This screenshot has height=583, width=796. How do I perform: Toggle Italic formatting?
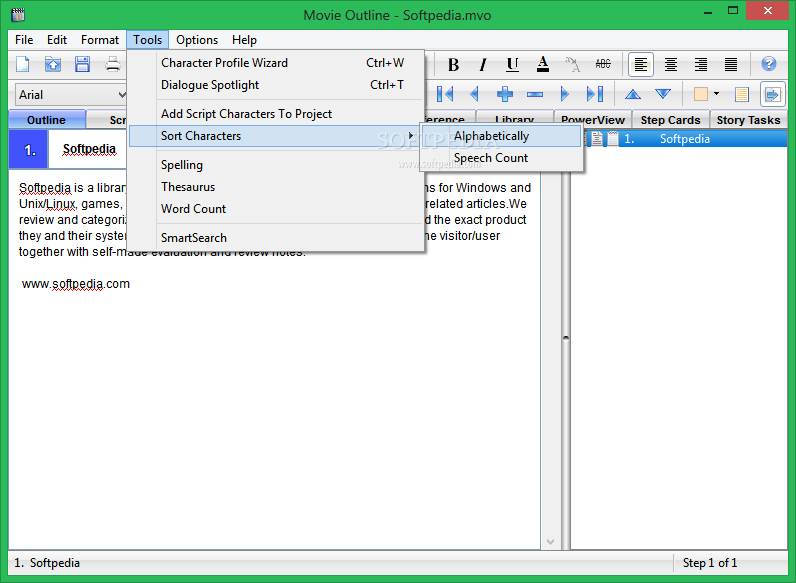[483, 64]
